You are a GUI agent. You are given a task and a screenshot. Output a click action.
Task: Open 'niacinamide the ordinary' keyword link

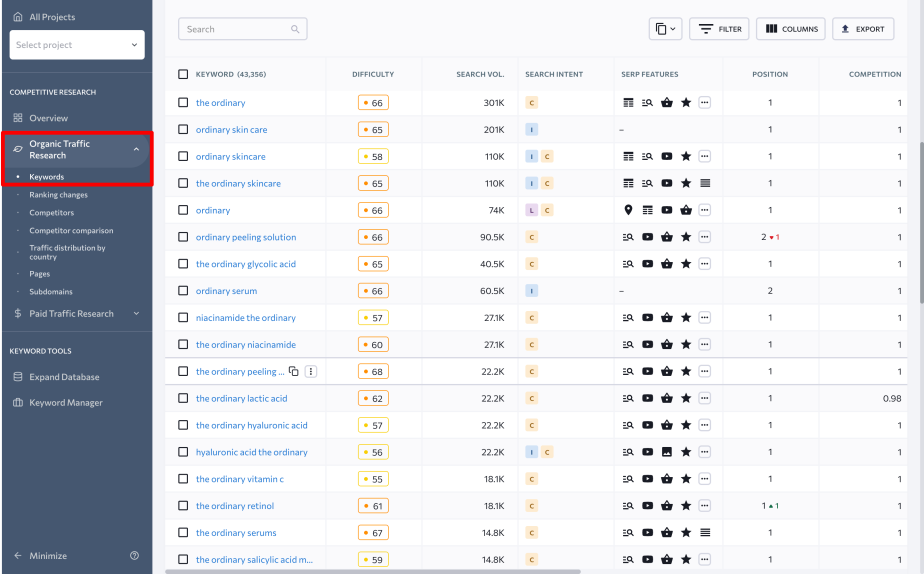(x=246, y=318)
